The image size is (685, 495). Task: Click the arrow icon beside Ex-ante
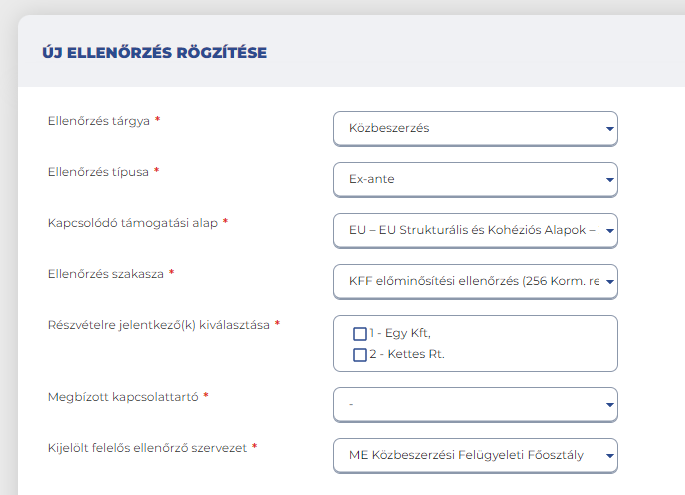tap(609, 180)
